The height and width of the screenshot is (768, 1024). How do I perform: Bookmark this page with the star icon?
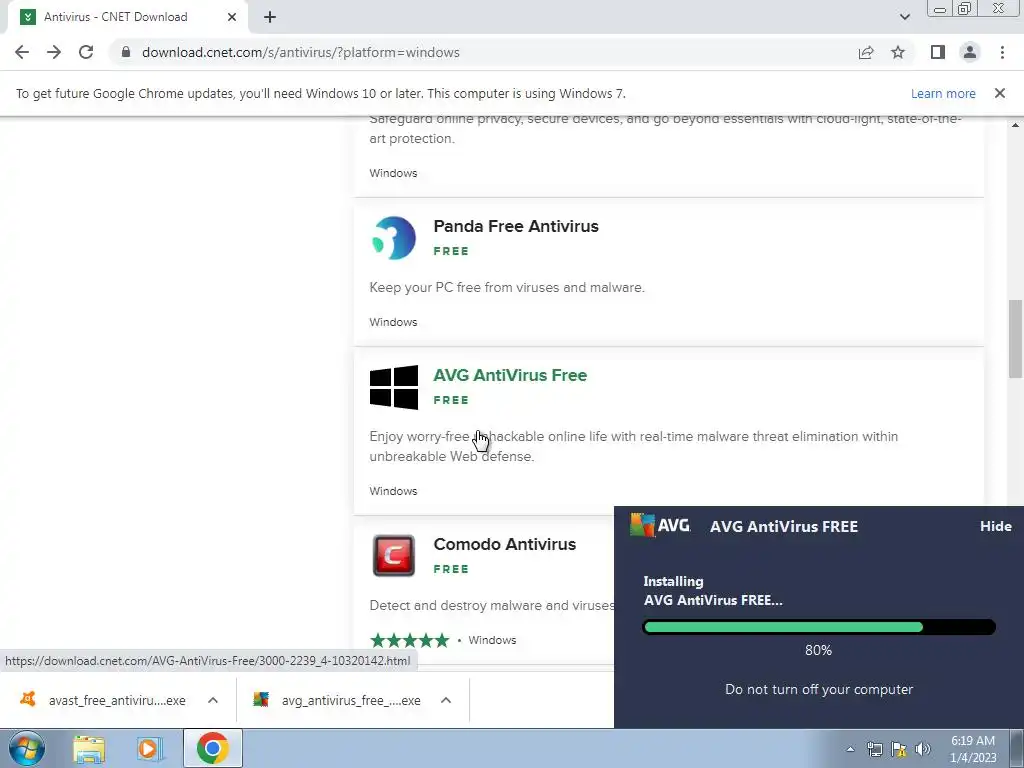tap(898, 52)
